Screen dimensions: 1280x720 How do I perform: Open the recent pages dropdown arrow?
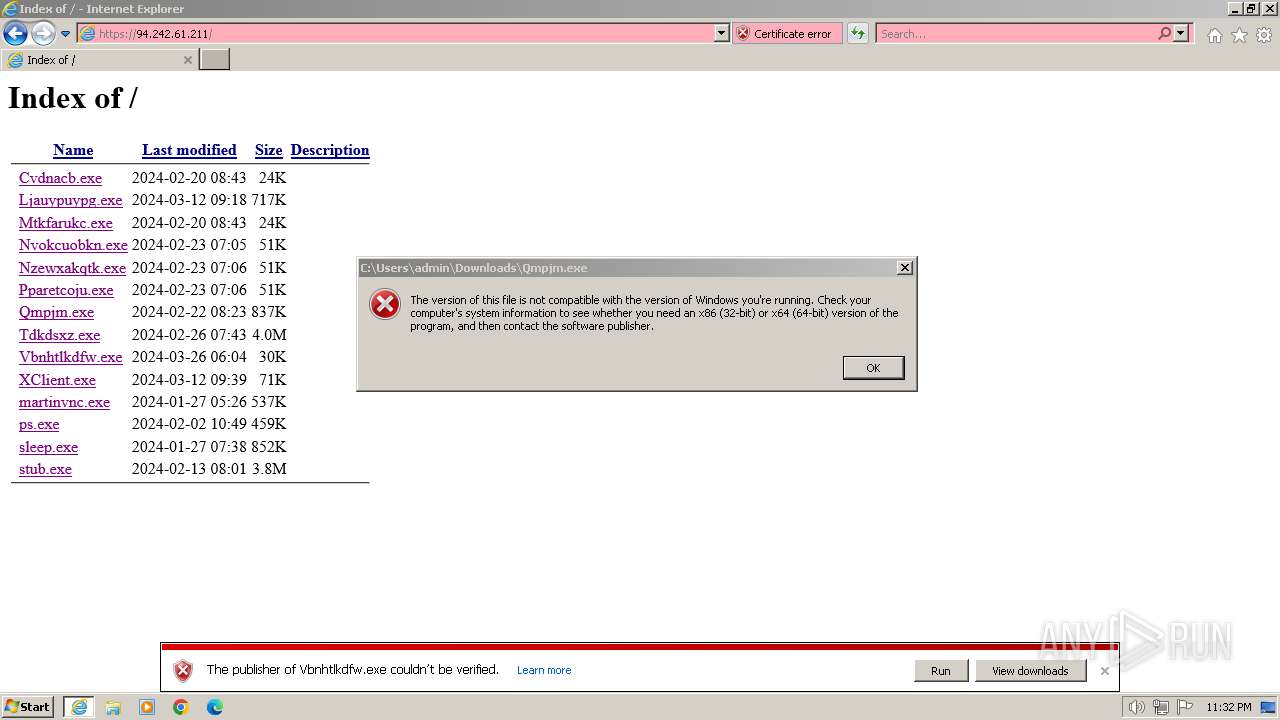point(65,34)
